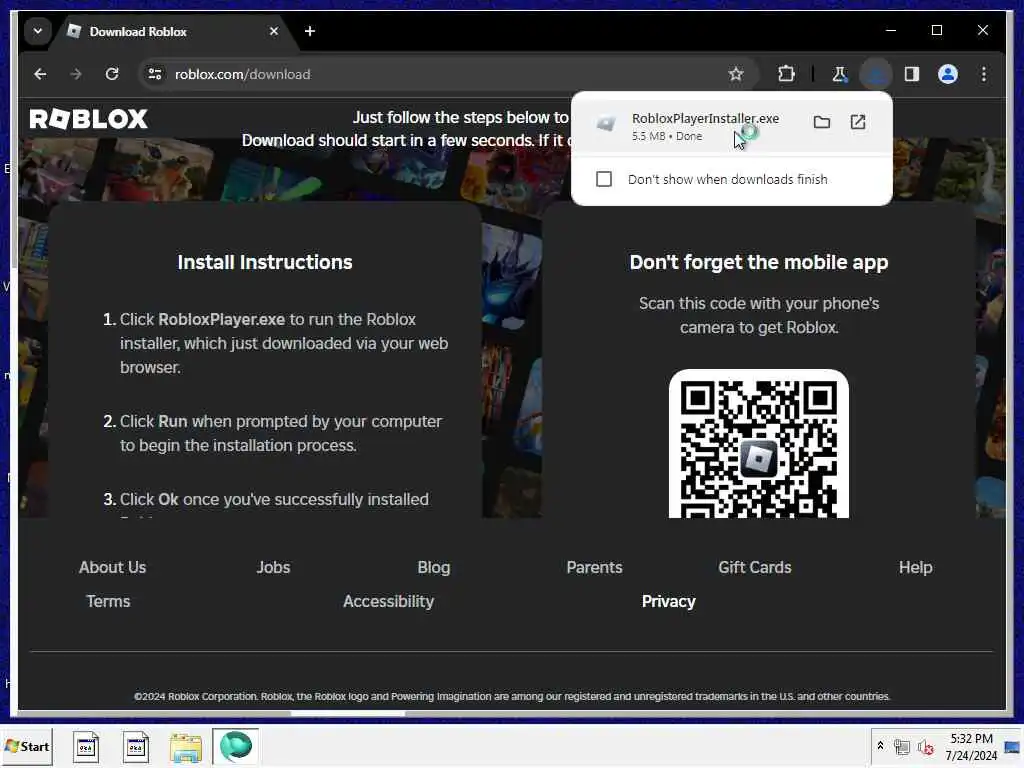The width and height of the screenshot is (1024, 768).
Task: Open the About Us footer link
Action: [112, 568]
